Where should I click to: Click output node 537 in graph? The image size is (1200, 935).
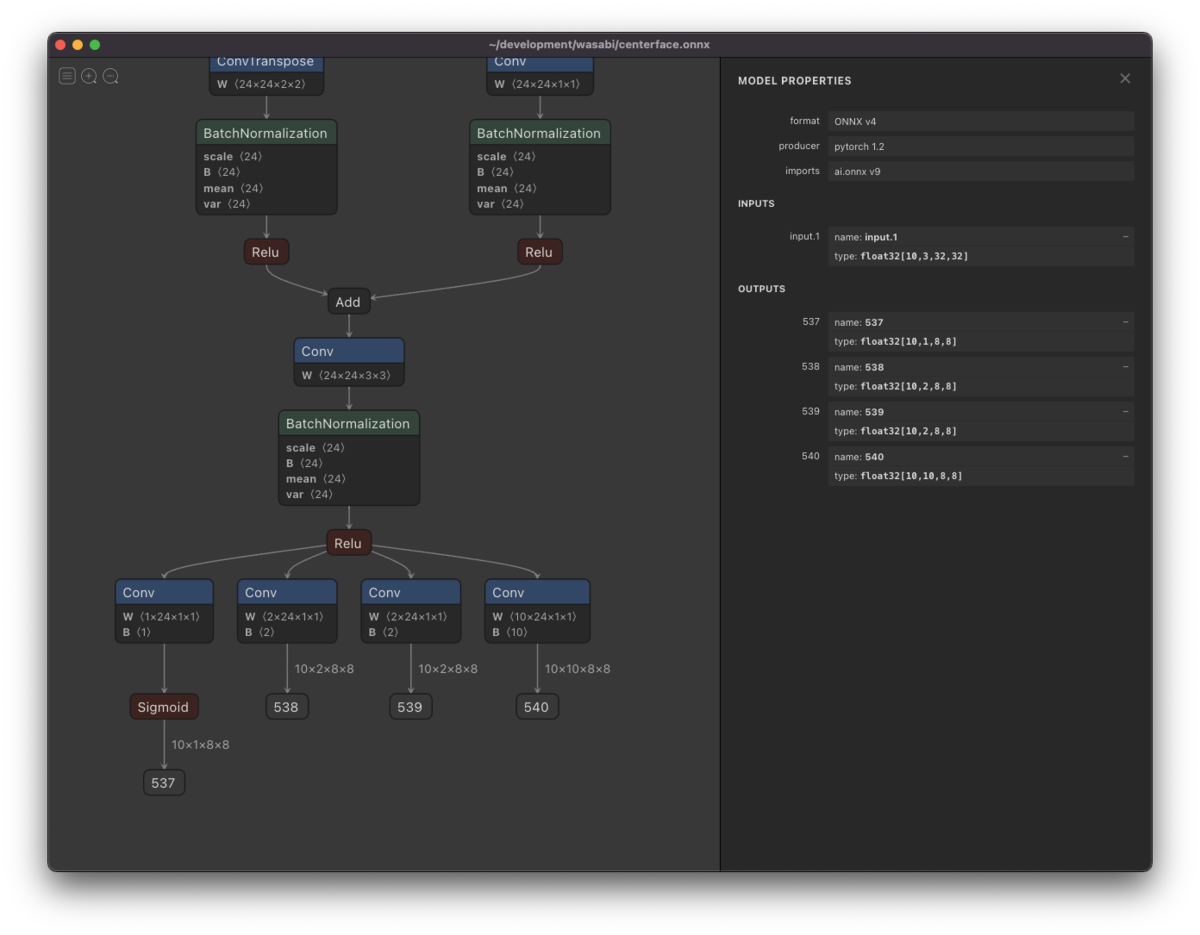(x=164, y=783)
